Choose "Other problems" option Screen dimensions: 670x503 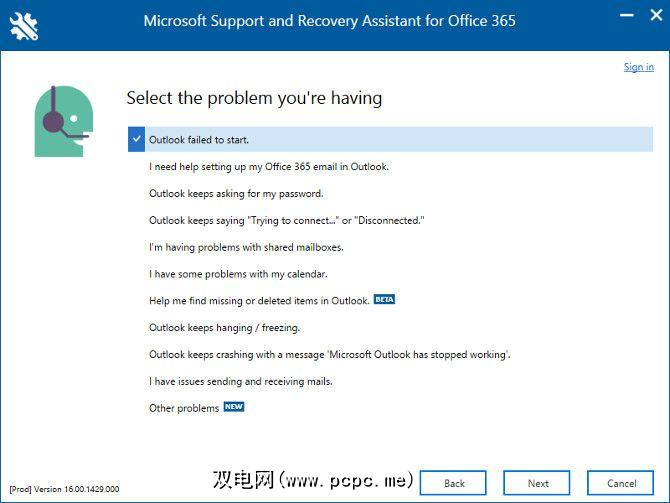184,408
